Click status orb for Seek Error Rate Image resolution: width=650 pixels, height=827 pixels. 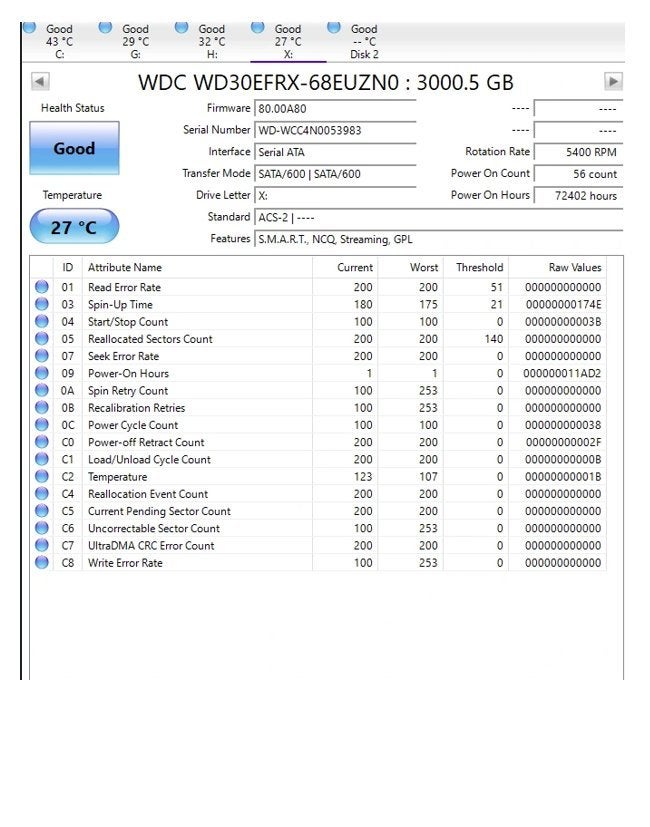coord(42,356)
